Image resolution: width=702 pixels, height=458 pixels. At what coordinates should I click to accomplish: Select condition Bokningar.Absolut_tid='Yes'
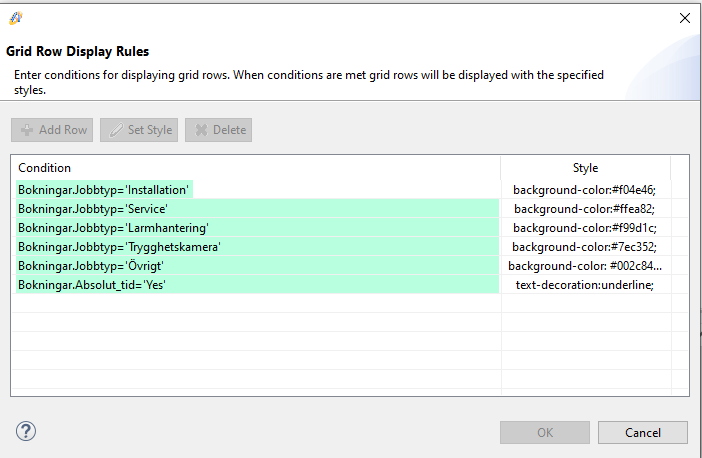point(257,285)
